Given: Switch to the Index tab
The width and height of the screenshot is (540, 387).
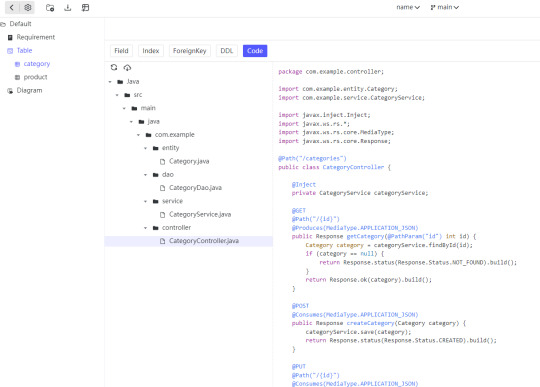Looking at the screenshot, I should tap(151, 51).
